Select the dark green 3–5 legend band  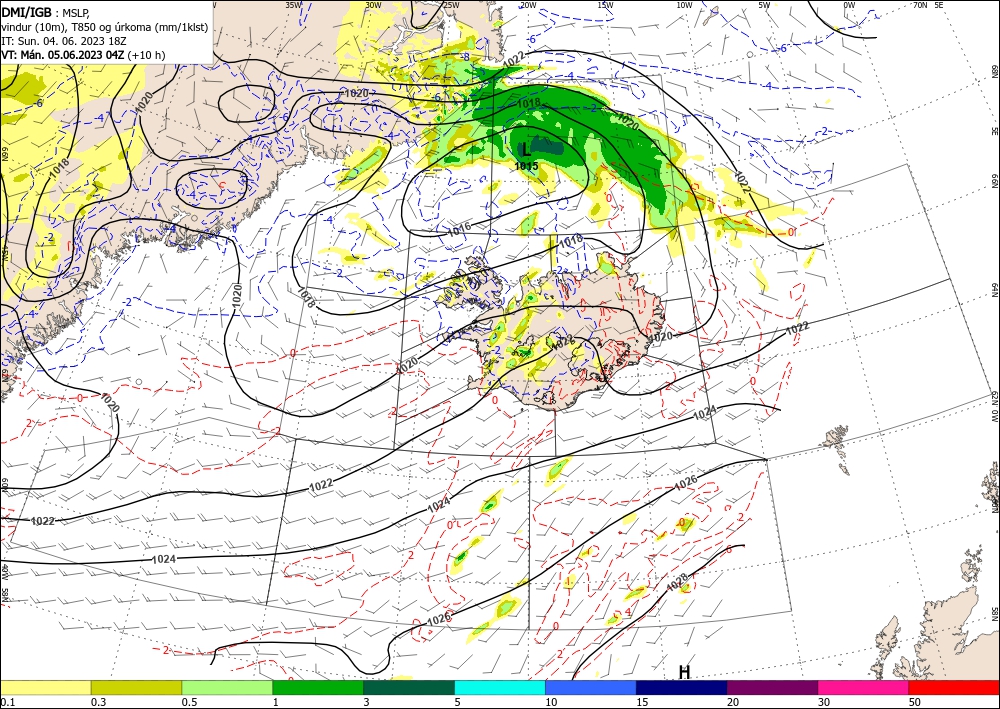click(409, 687)
